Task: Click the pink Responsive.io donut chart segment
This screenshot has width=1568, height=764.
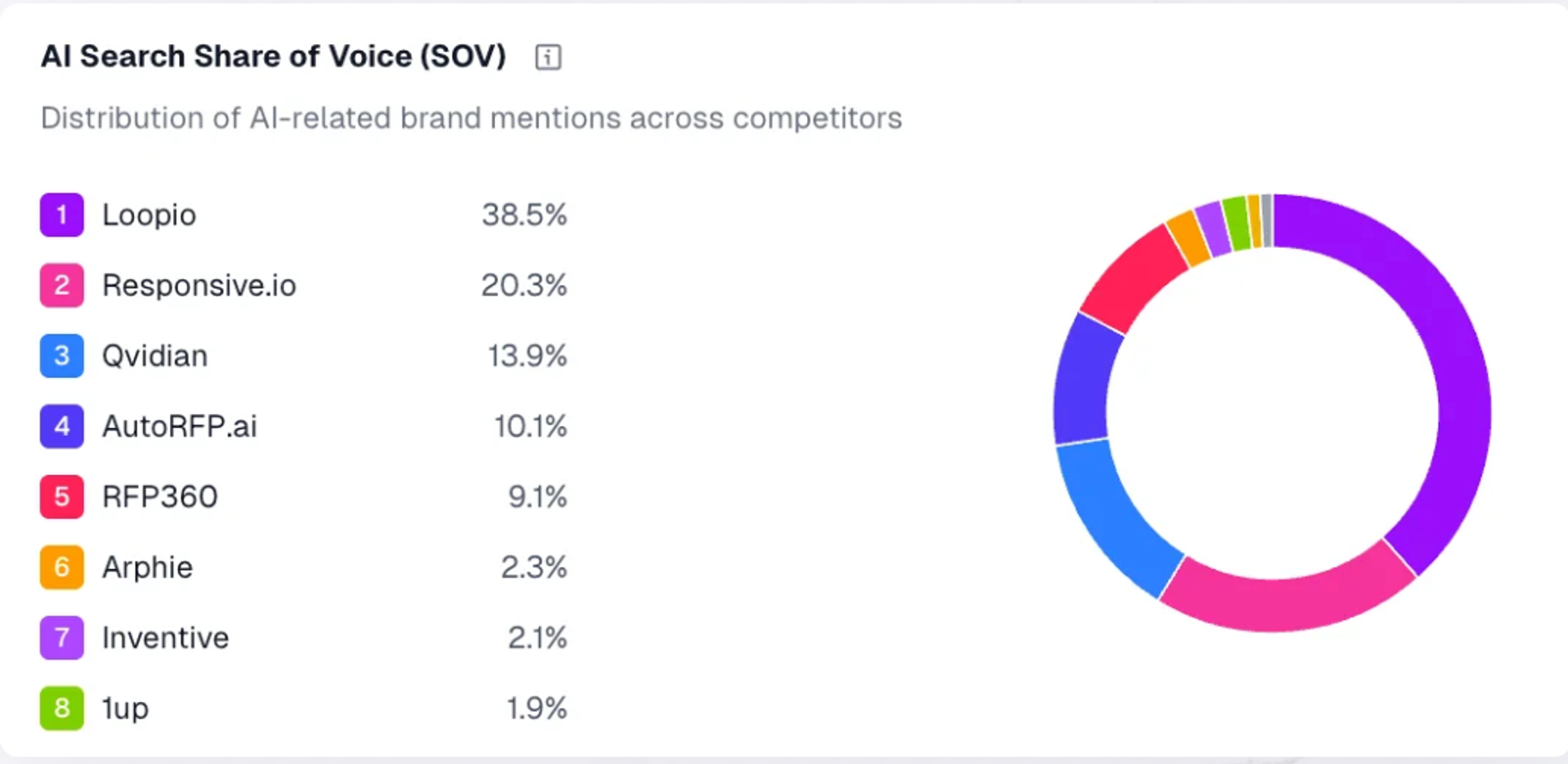Action: 1286,602
